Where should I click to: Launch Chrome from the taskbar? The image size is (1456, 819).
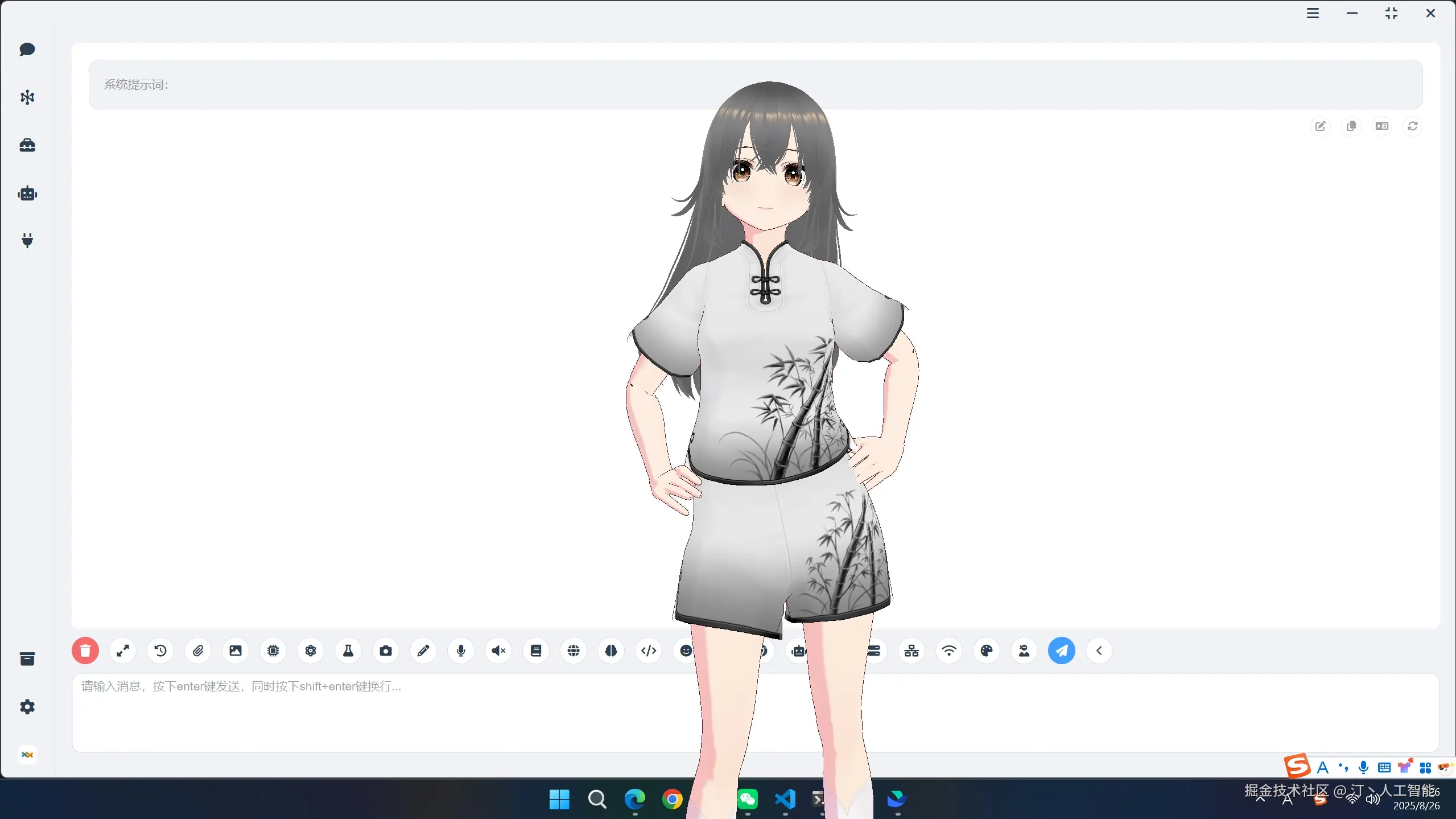tap(673, 799)
